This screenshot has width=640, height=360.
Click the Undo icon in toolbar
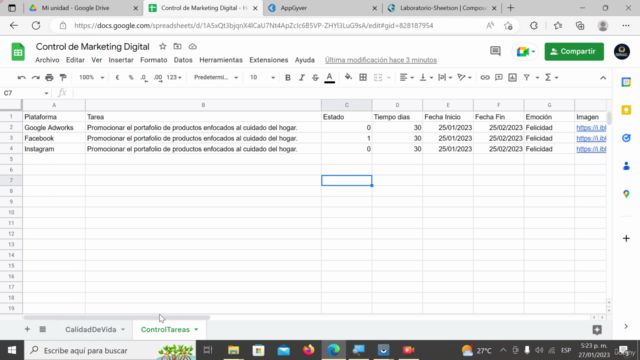22,78
